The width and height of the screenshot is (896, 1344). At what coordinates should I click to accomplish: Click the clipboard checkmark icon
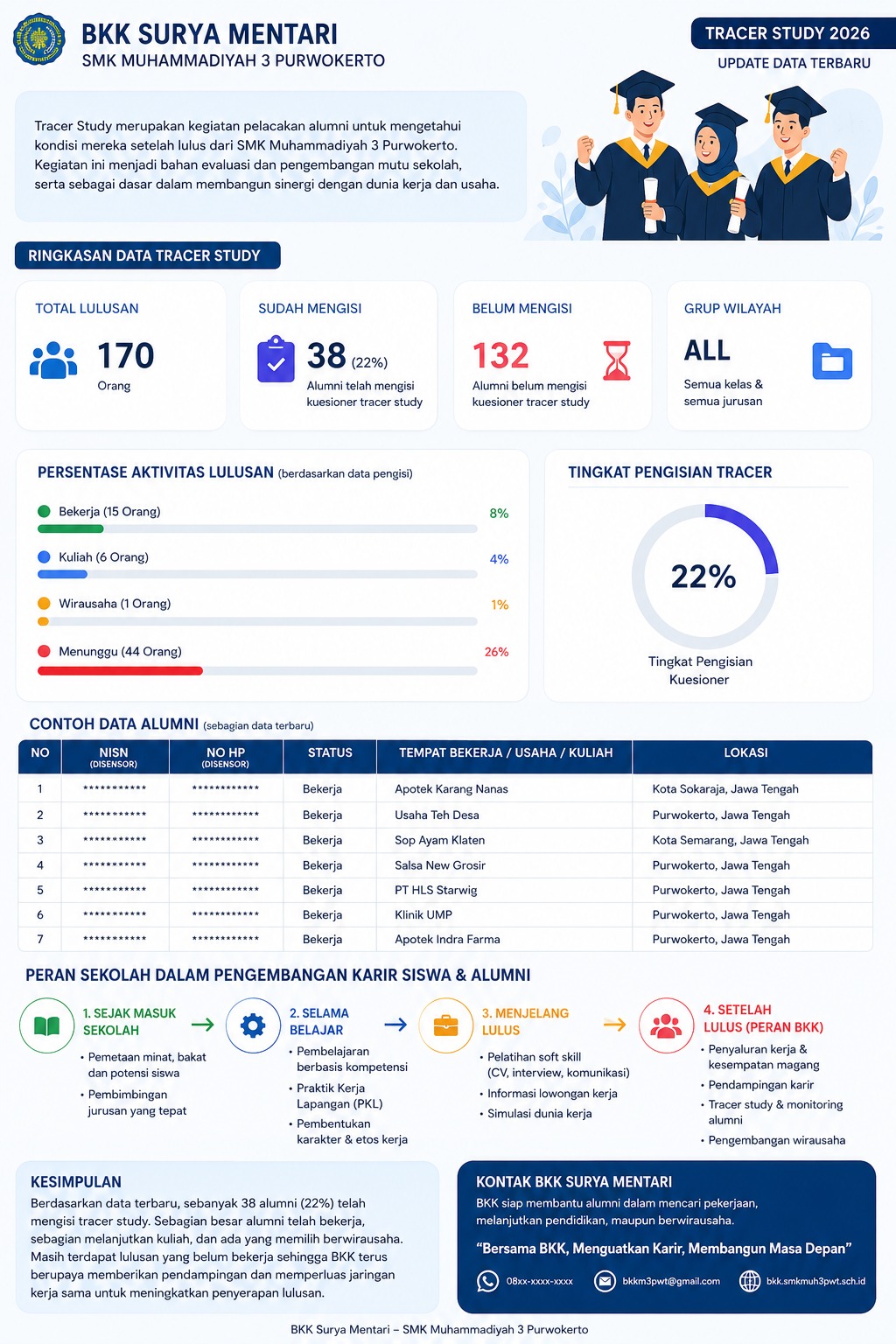click(x=276, y=359)
